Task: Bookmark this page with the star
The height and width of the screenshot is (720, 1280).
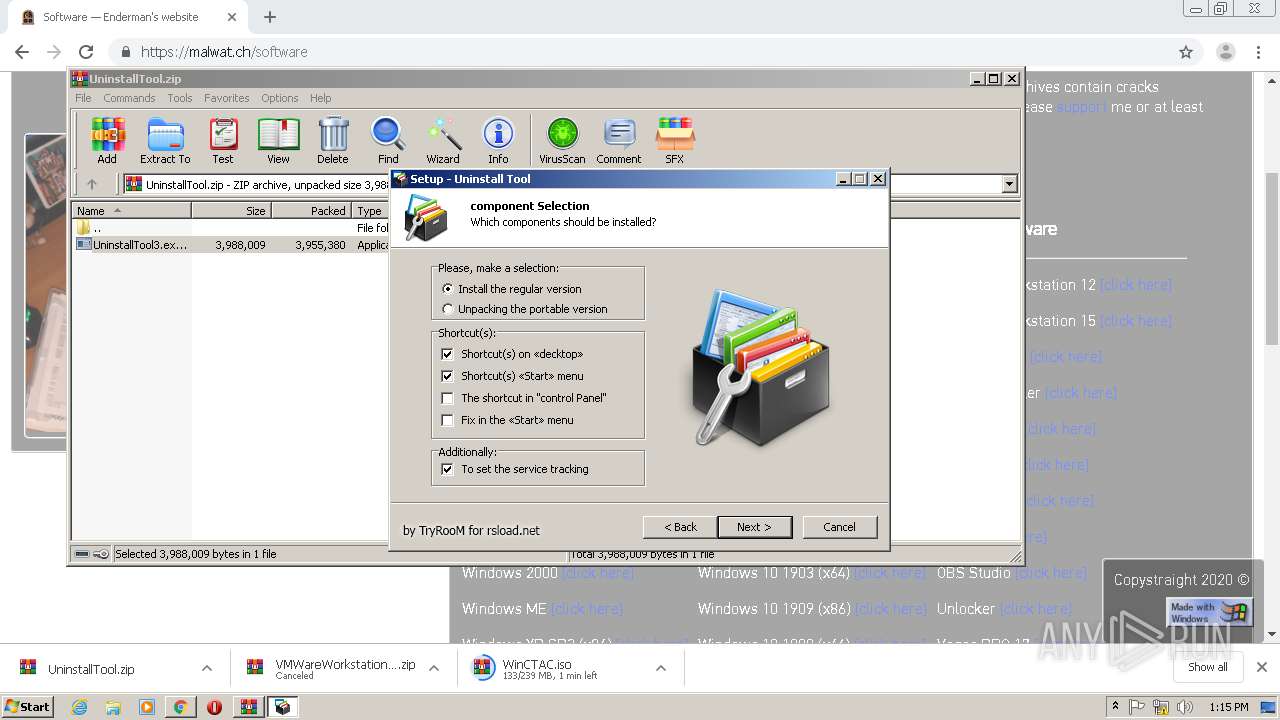Action: tap(1186, 52)
